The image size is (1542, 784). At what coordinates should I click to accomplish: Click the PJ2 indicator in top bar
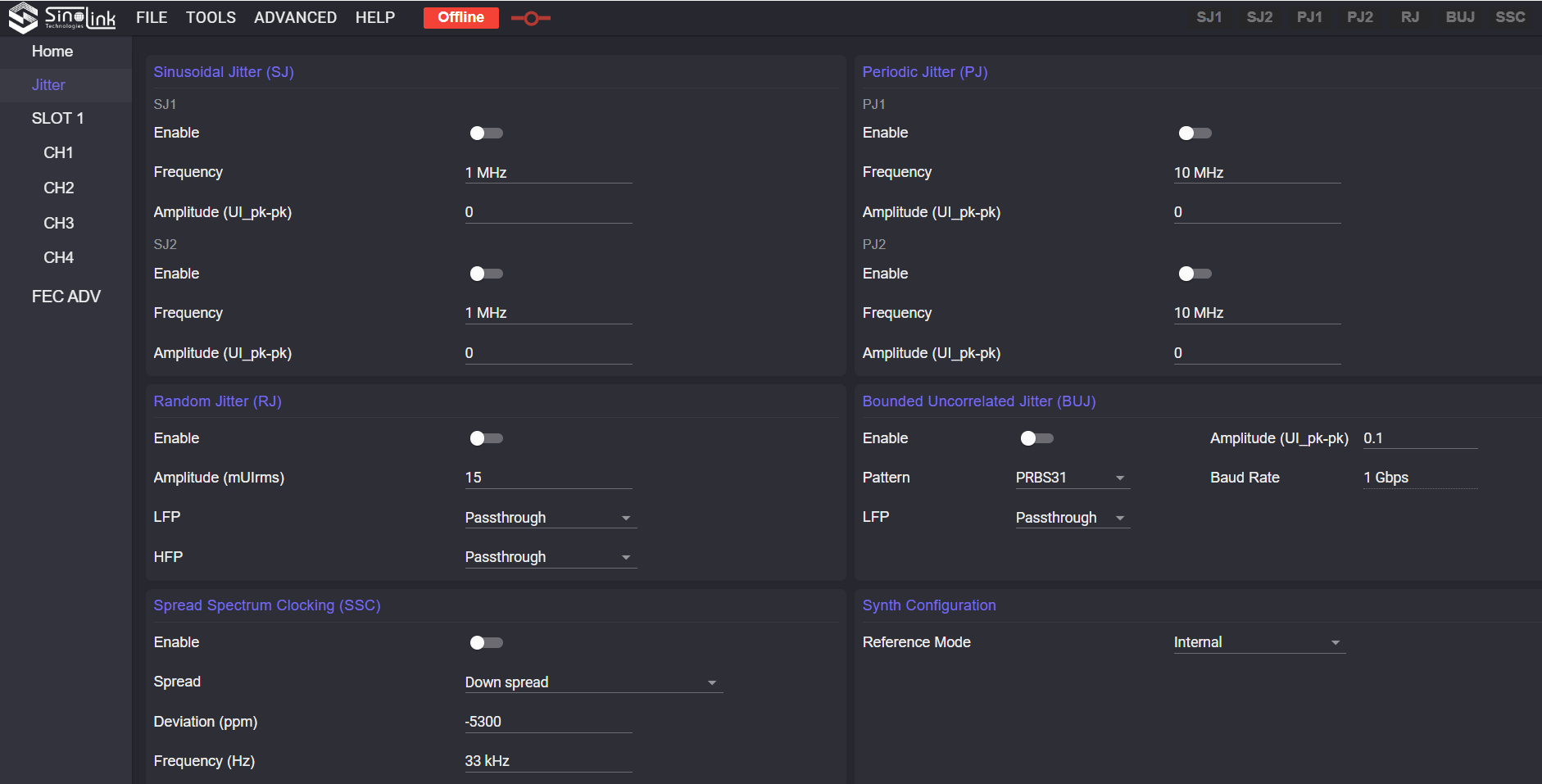(1359, 17)
